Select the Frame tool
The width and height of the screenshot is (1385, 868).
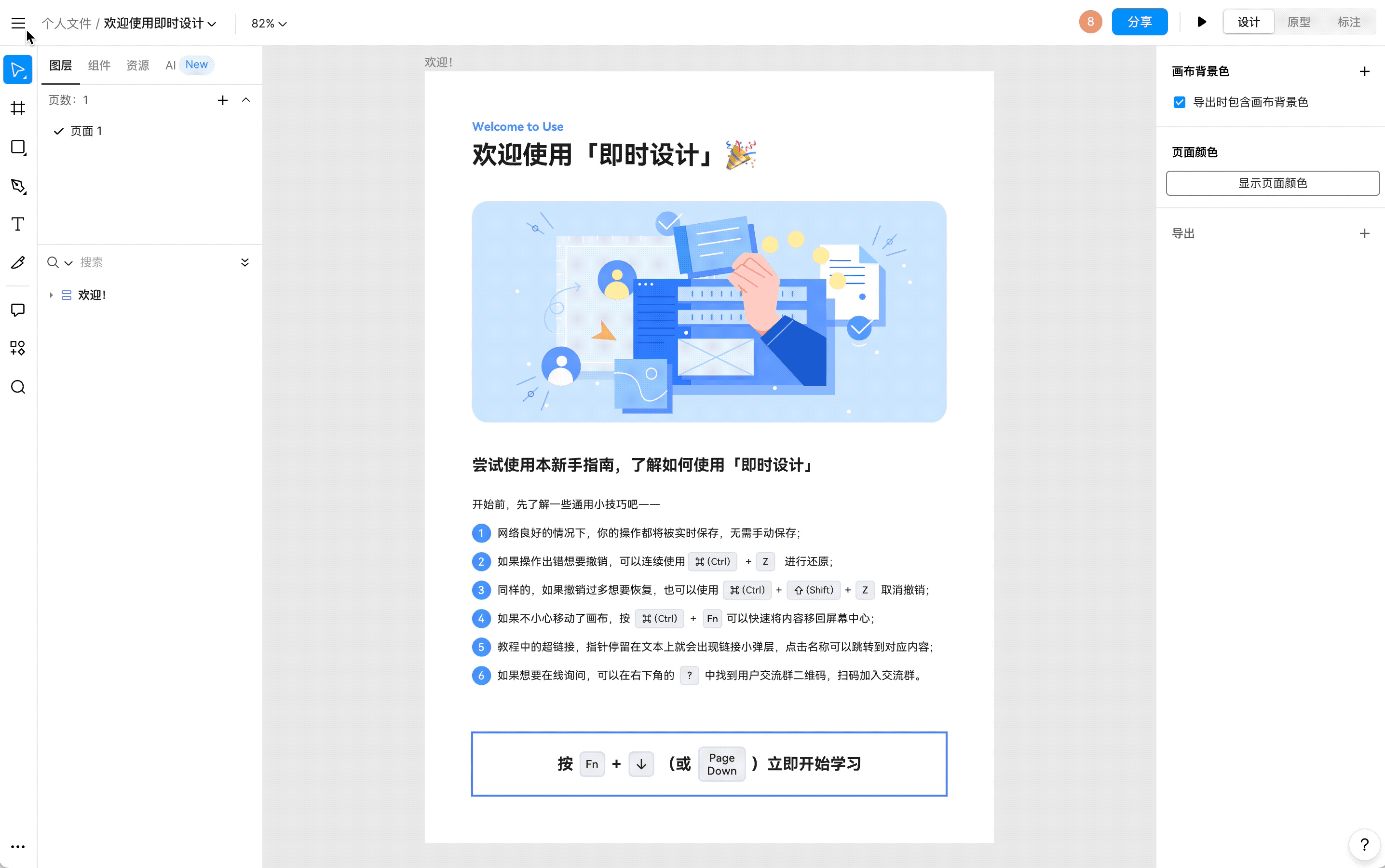(18, 108)
